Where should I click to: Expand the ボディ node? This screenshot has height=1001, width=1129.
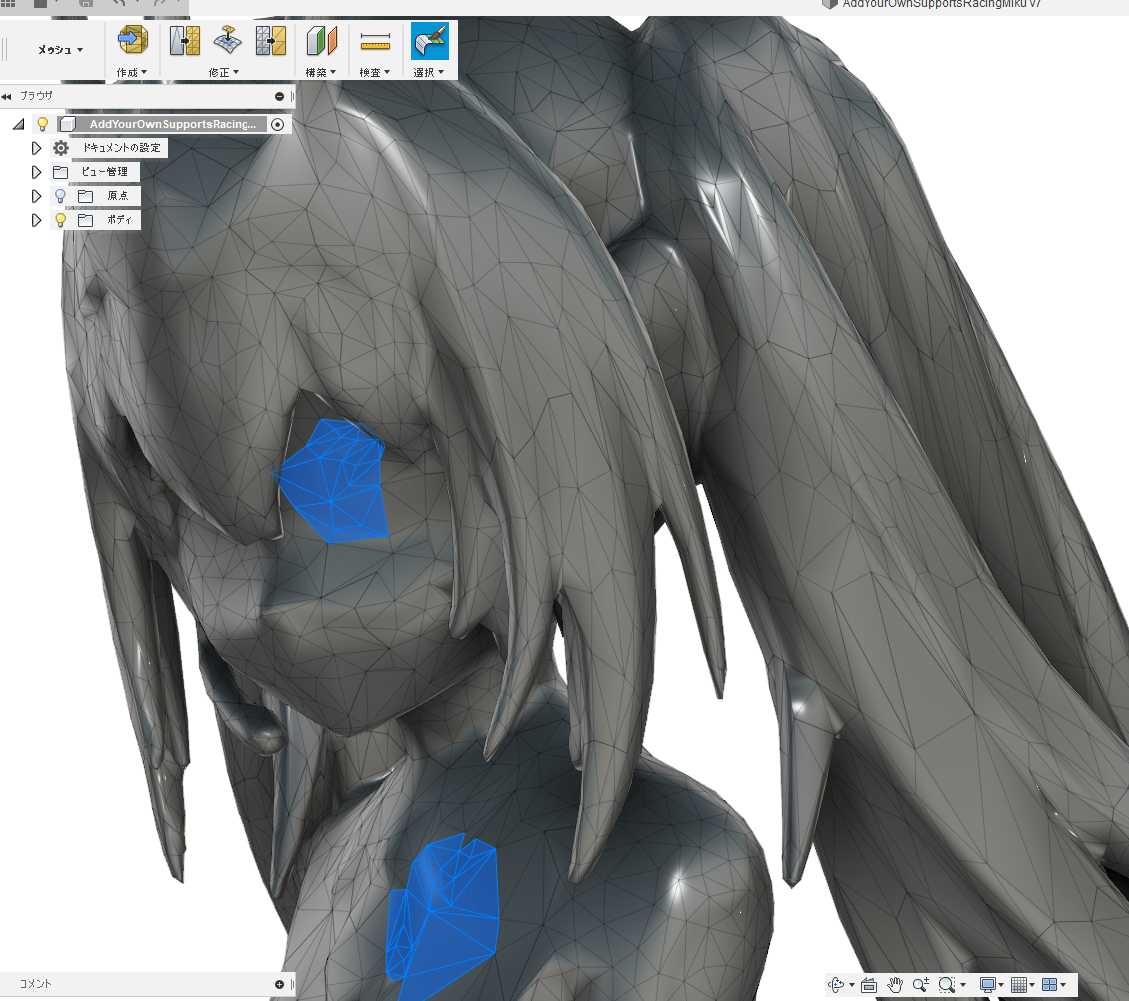[36, 220]
